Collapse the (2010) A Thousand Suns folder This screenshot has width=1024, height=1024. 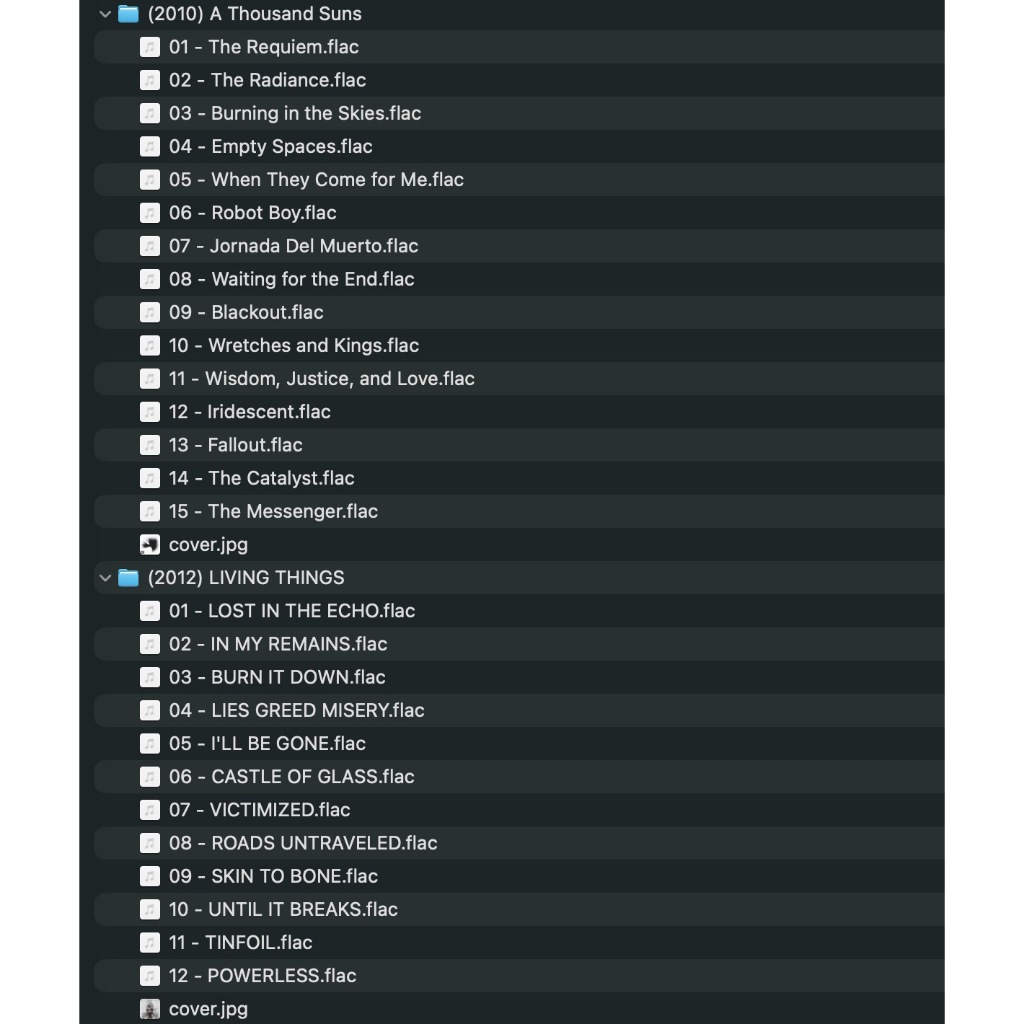click(105, 14)
